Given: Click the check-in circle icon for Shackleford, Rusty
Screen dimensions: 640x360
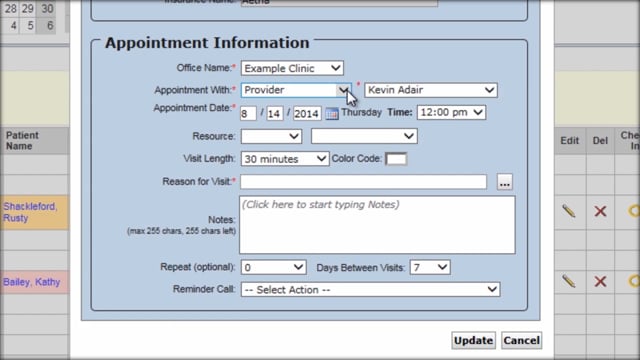Looking at the screenshot, I should (633, 211).
